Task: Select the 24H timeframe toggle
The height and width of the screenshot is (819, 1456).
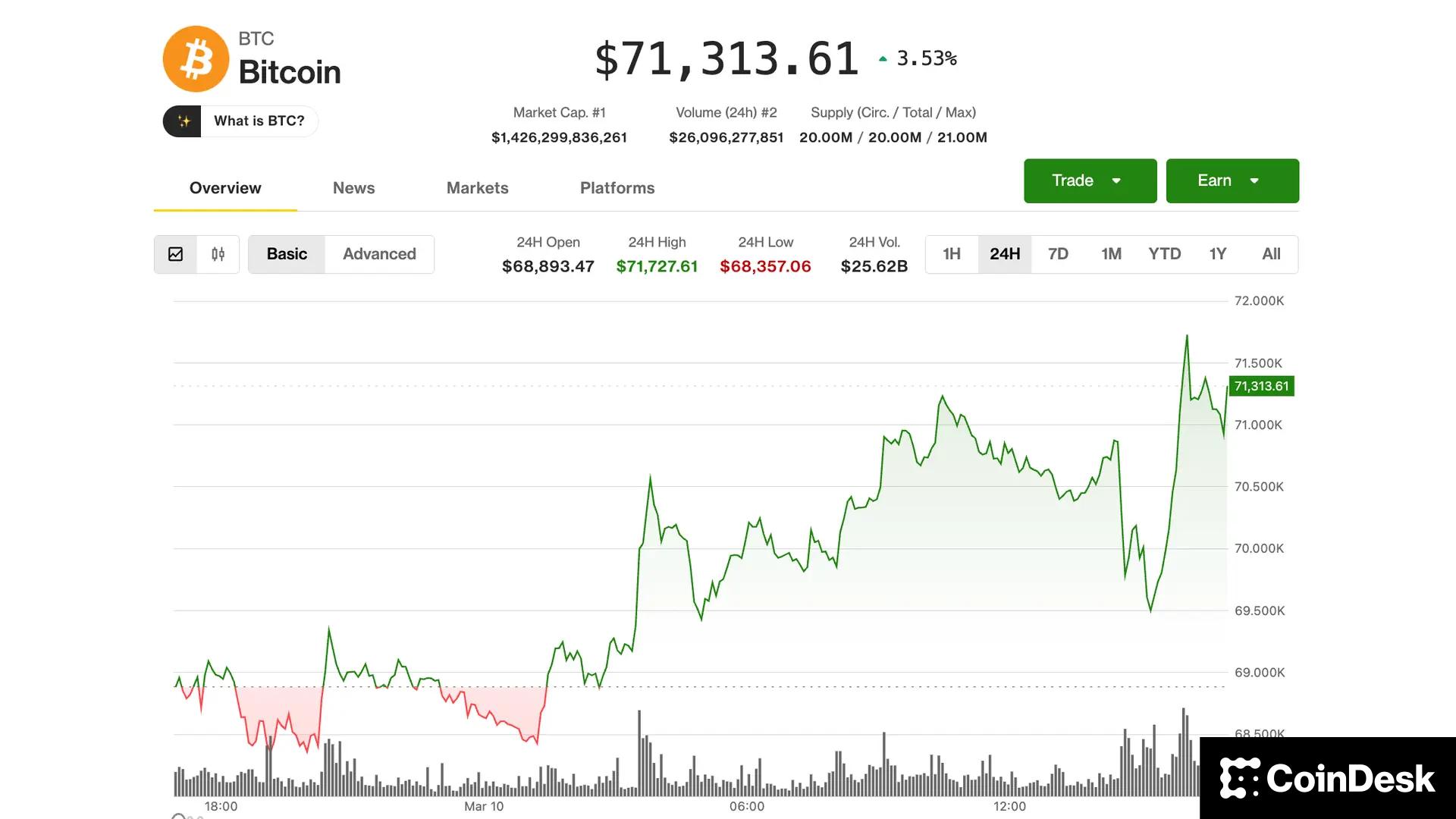Action: coord(1005,254)
